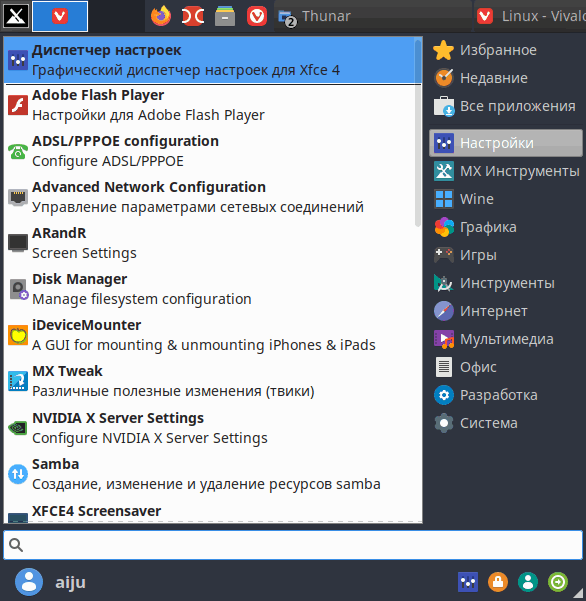The height and width of the screenshot is (601, 586).
Task: Click the MX Tweak icon
Action: tap(18, 381)
